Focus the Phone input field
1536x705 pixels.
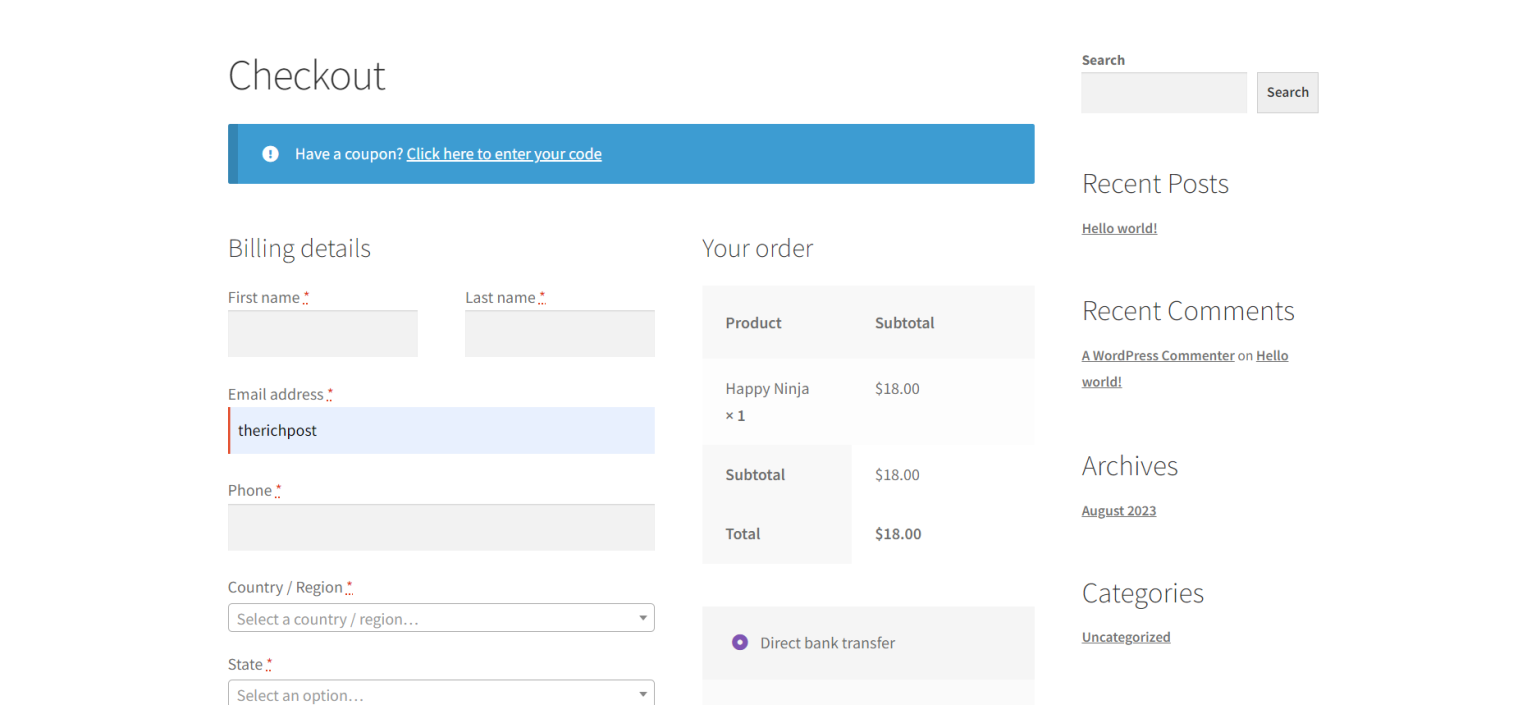(441, 527)
